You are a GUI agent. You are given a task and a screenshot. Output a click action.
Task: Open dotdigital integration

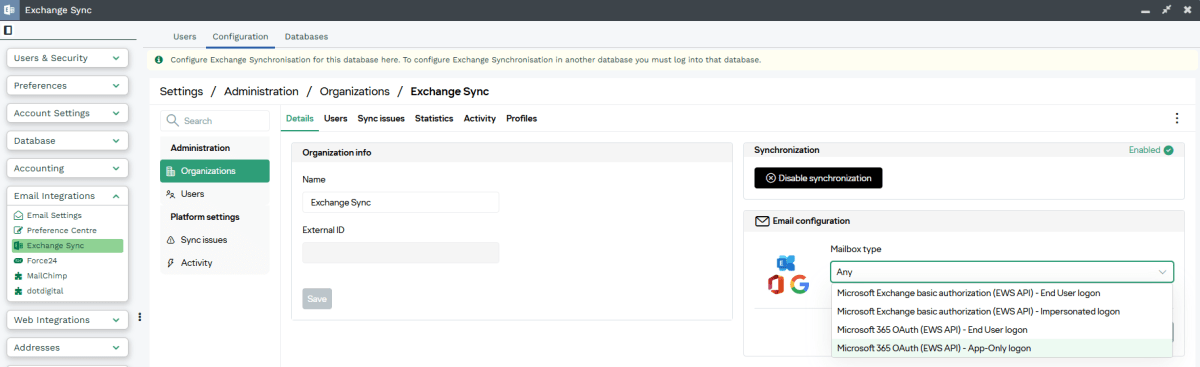[46, 291]
